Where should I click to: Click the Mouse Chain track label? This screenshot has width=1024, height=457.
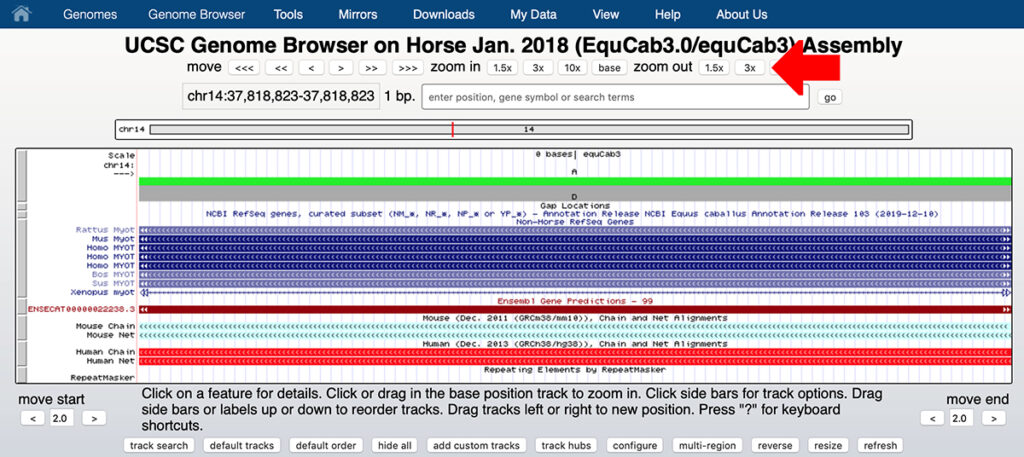(x=106, y=326)
